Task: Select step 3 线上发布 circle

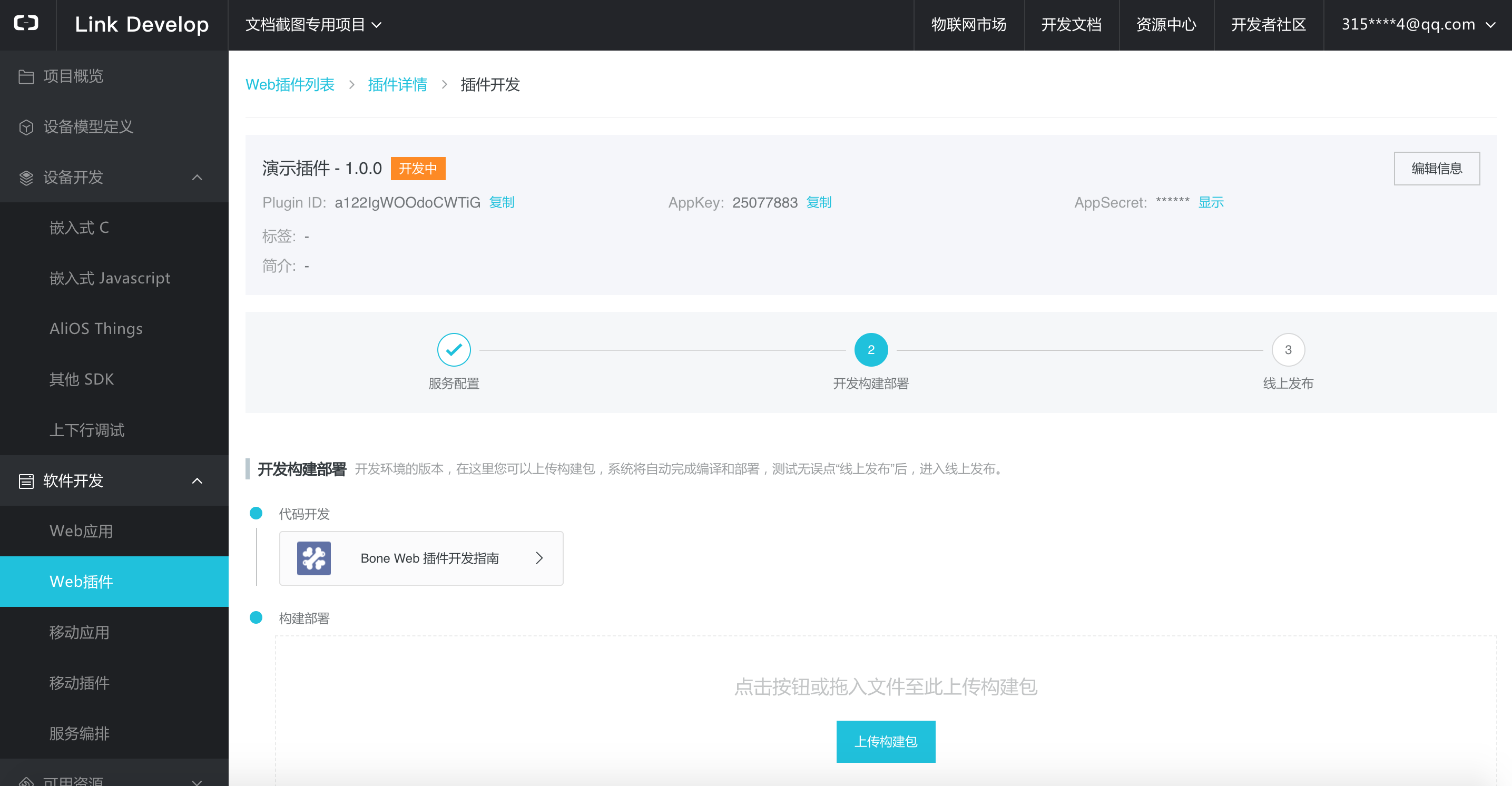Action: coord(1288,349)
